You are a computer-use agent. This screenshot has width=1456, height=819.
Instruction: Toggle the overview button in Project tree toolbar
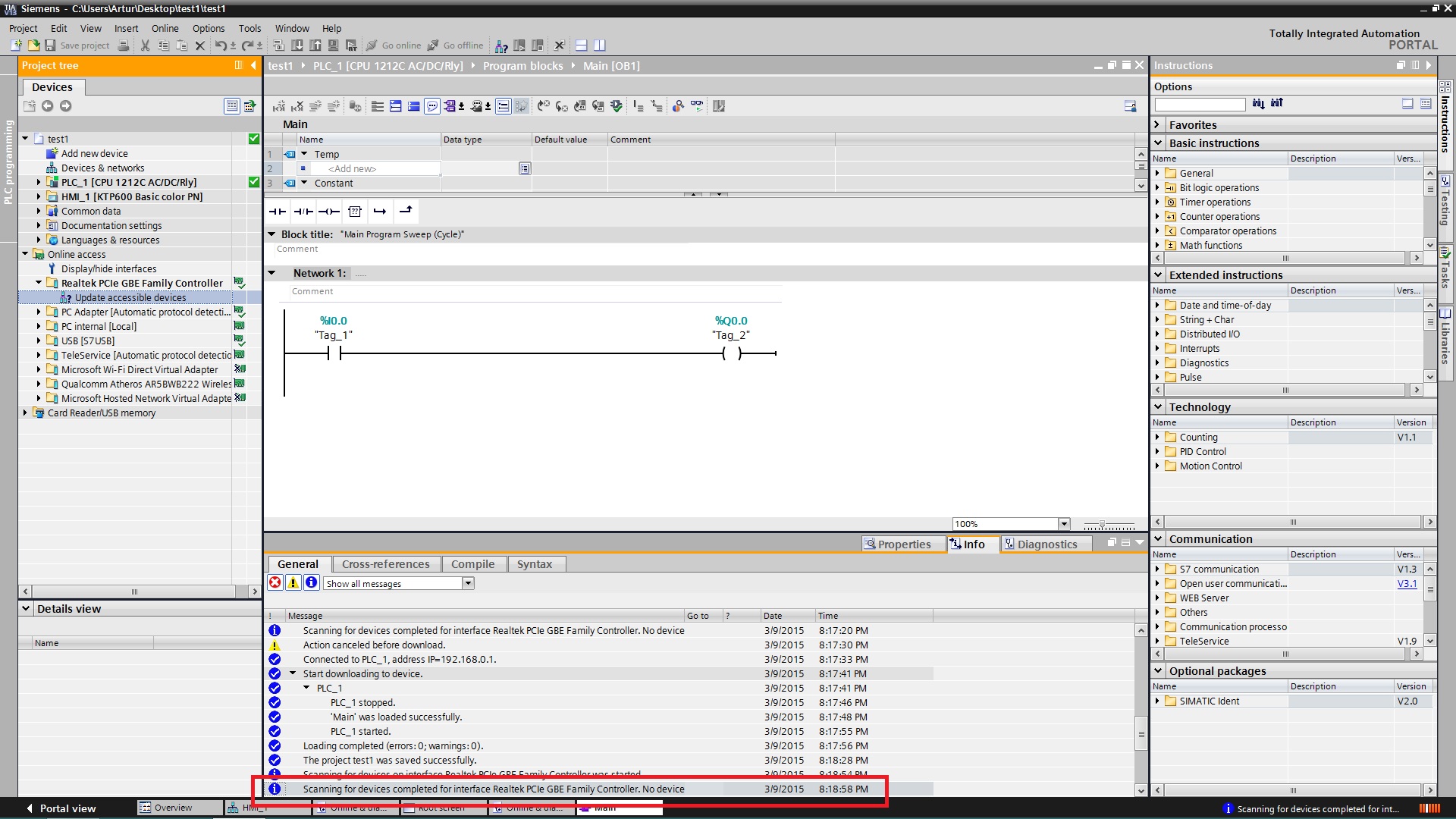(232, 106)
